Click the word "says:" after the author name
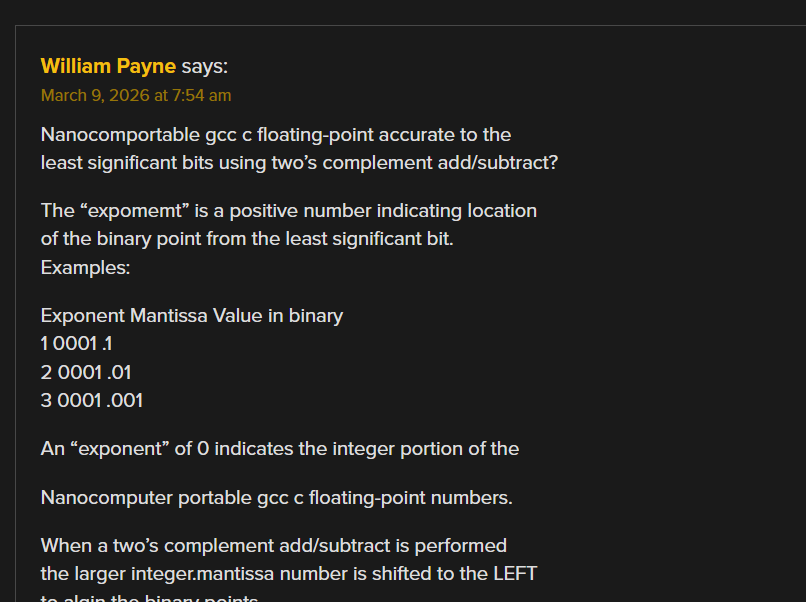The height and width of the screenshot is (602, 806). (205, 67)
